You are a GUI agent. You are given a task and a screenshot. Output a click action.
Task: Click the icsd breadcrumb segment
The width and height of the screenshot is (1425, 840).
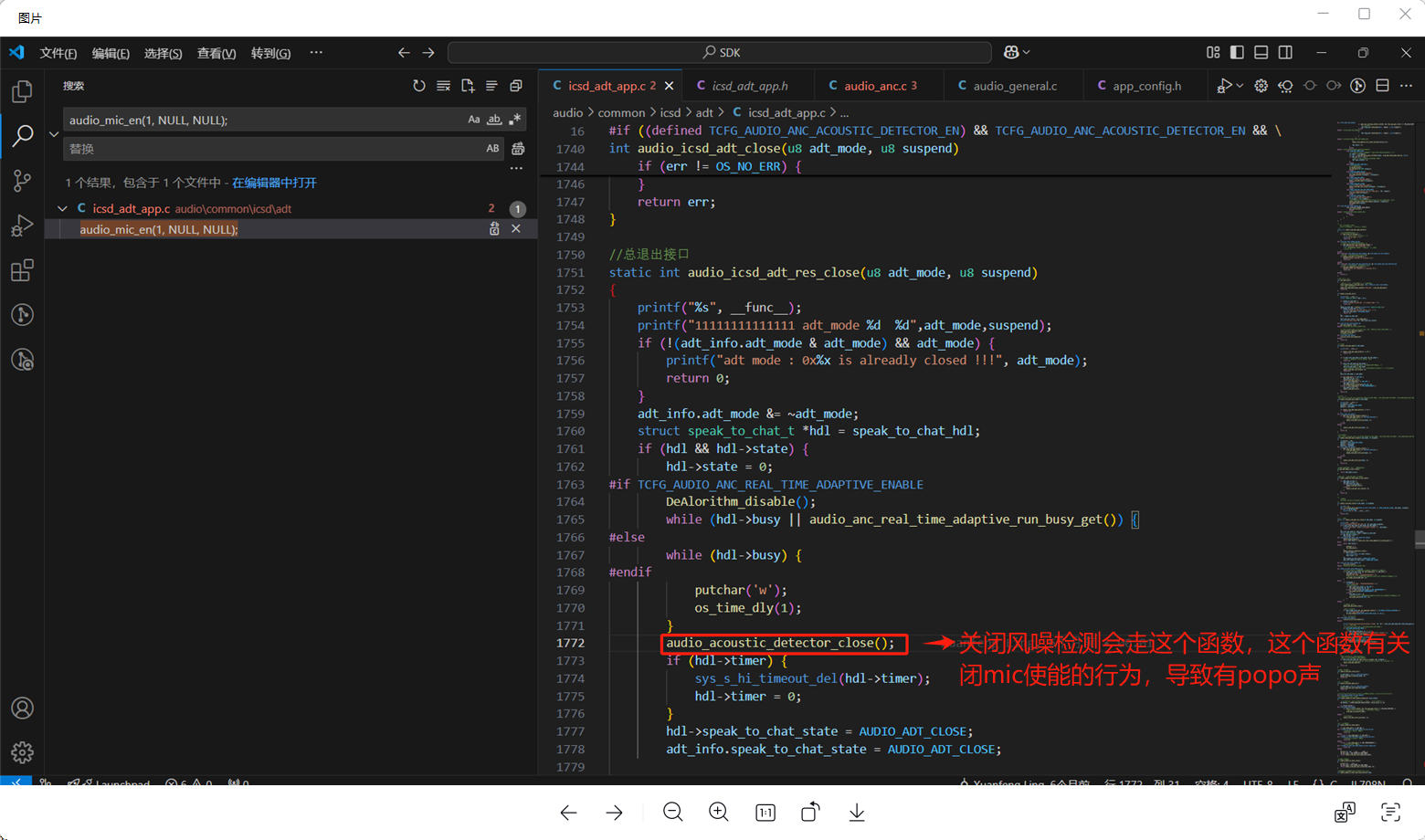(x=670, y=112)
